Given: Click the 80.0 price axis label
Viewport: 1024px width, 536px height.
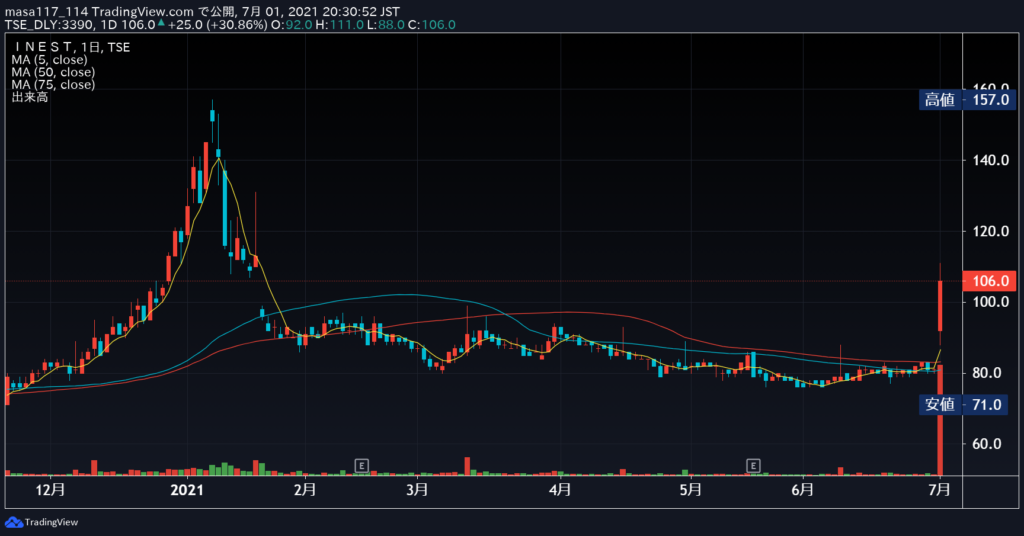Looking at the screenshot, I should click(987, 373).
